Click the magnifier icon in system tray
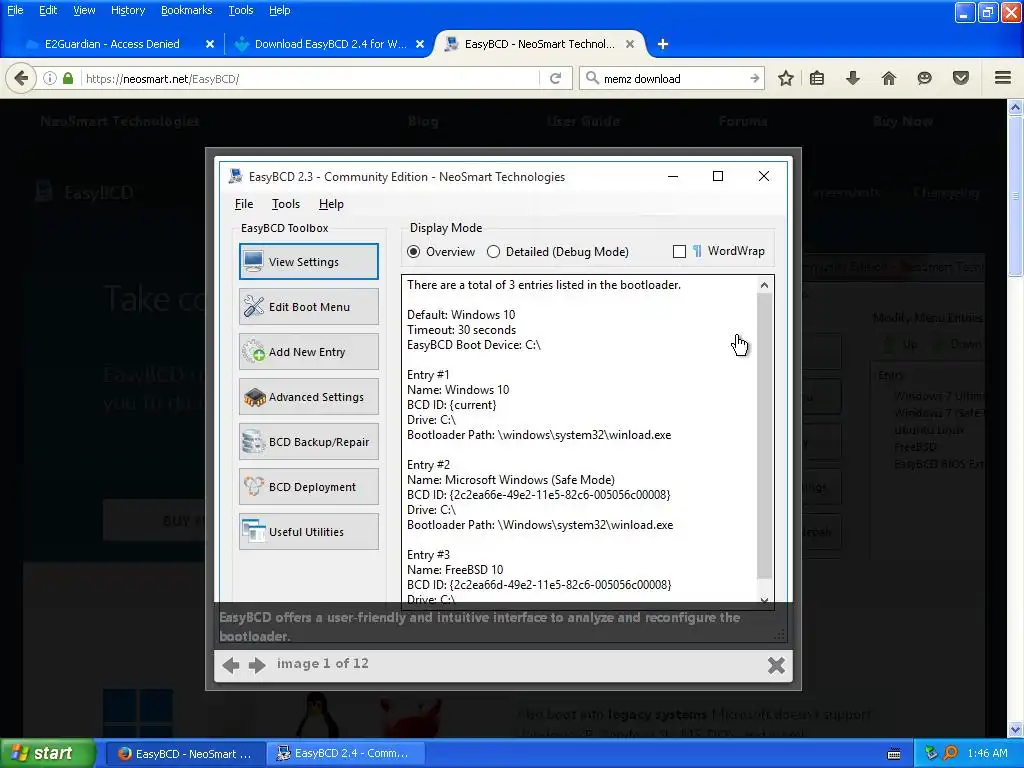This screenshot has width=1024, height=768. [x=950, y=753]
